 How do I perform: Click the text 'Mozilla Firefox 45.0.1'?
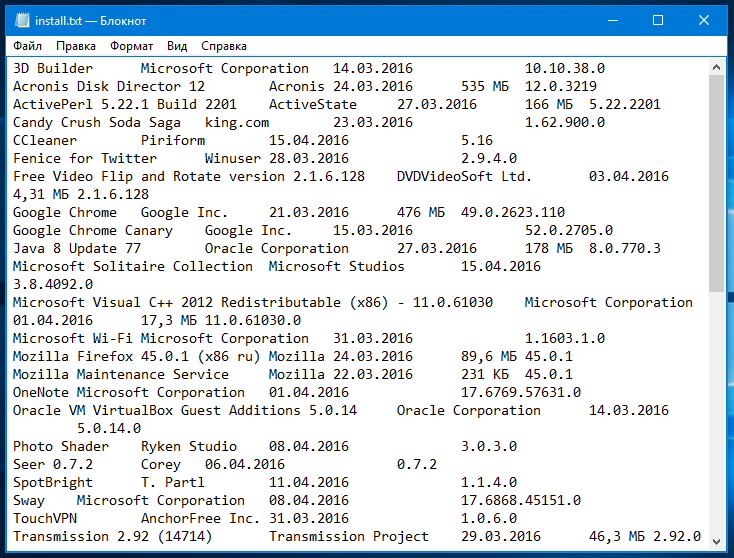101,357
